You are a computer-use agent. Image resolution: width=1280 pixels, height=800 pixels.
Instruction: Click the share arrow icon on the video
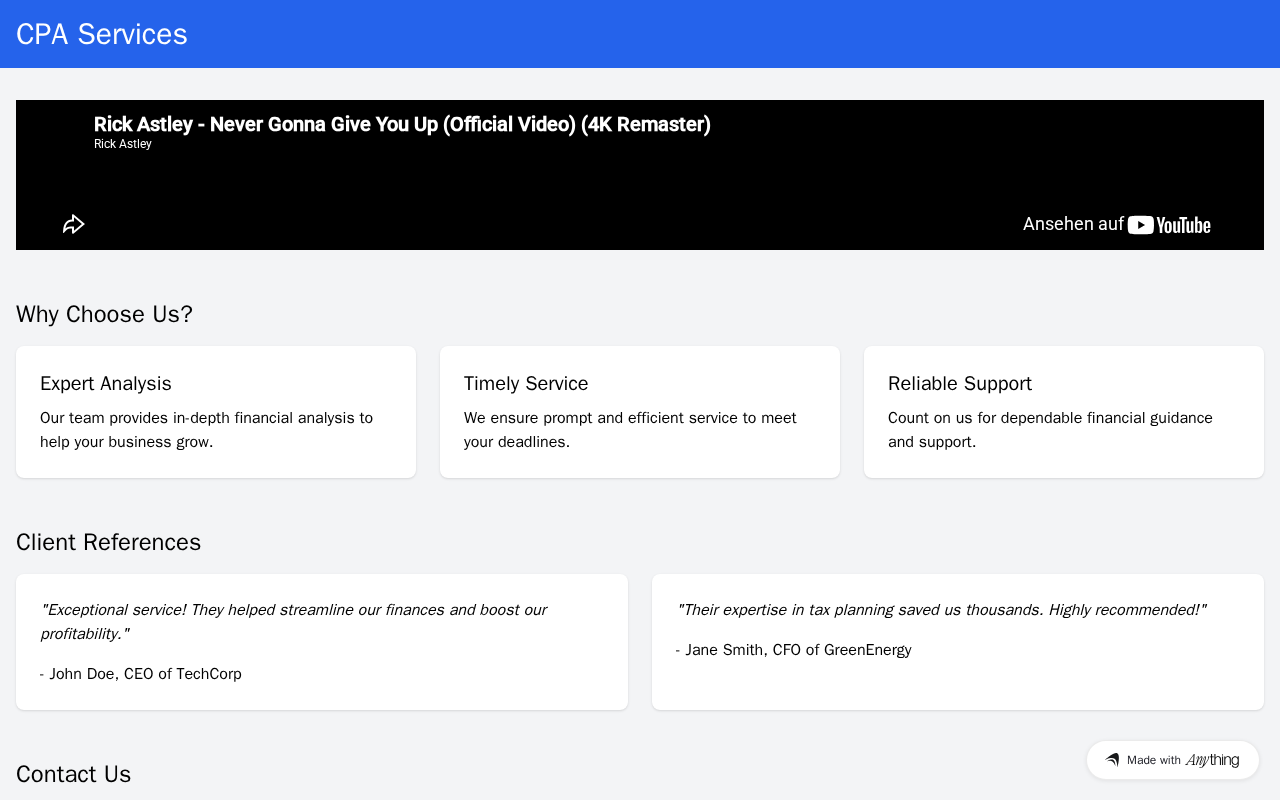tap(73, 224)
